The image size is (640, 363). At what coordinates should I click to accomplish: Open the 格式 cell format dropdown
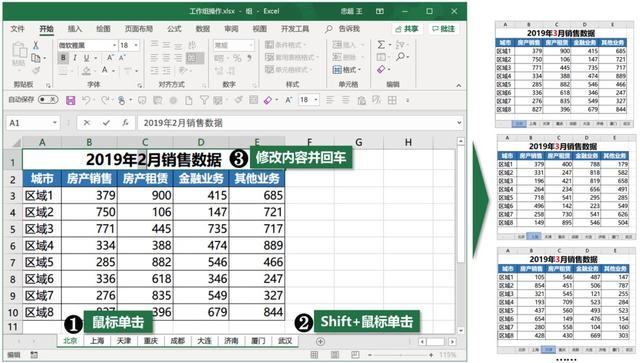tap(347, 70)
